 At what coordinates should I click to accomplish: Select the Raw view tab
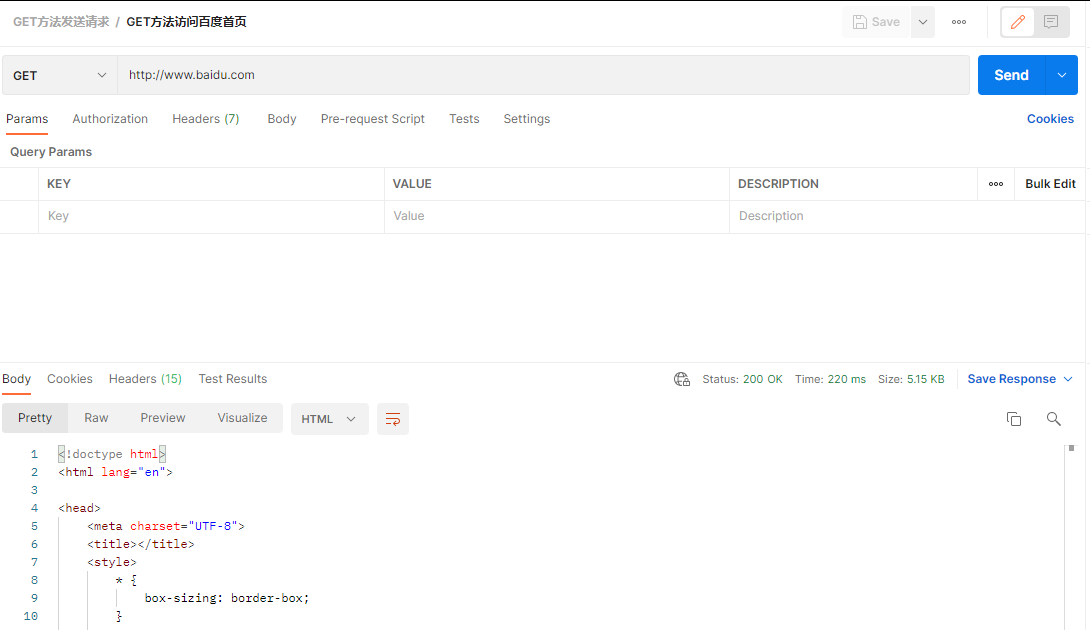coord(96,418)
